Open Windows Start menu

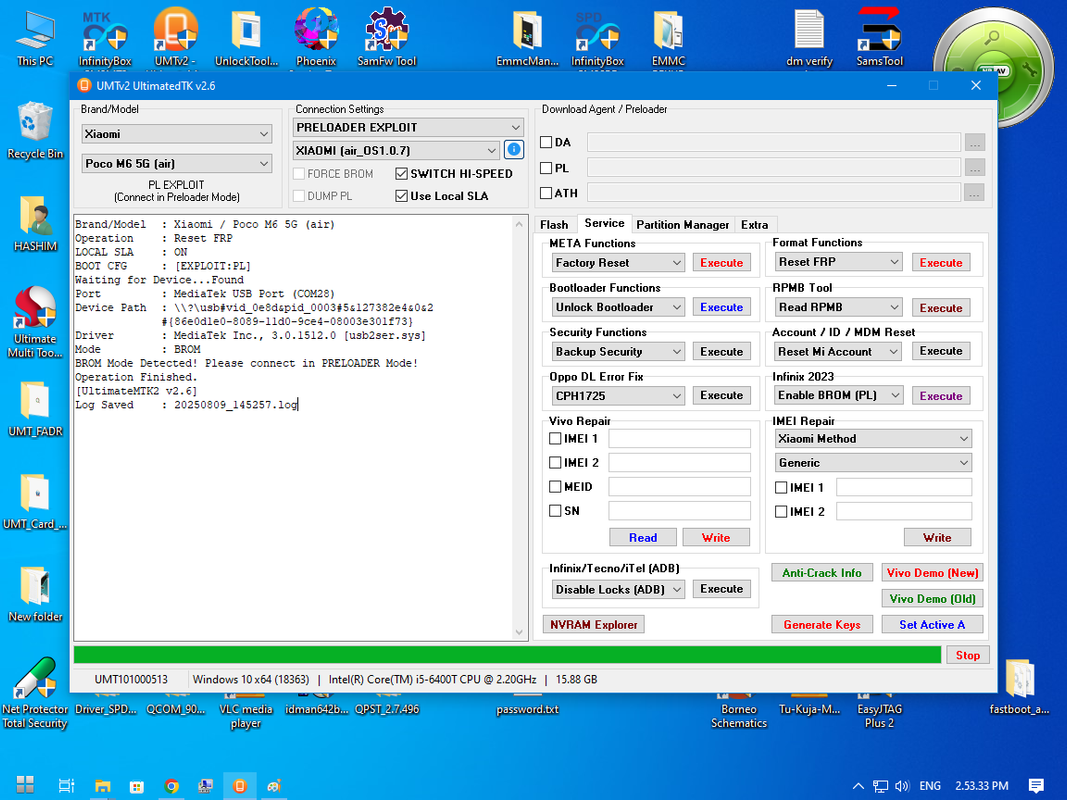click(25, 785)
